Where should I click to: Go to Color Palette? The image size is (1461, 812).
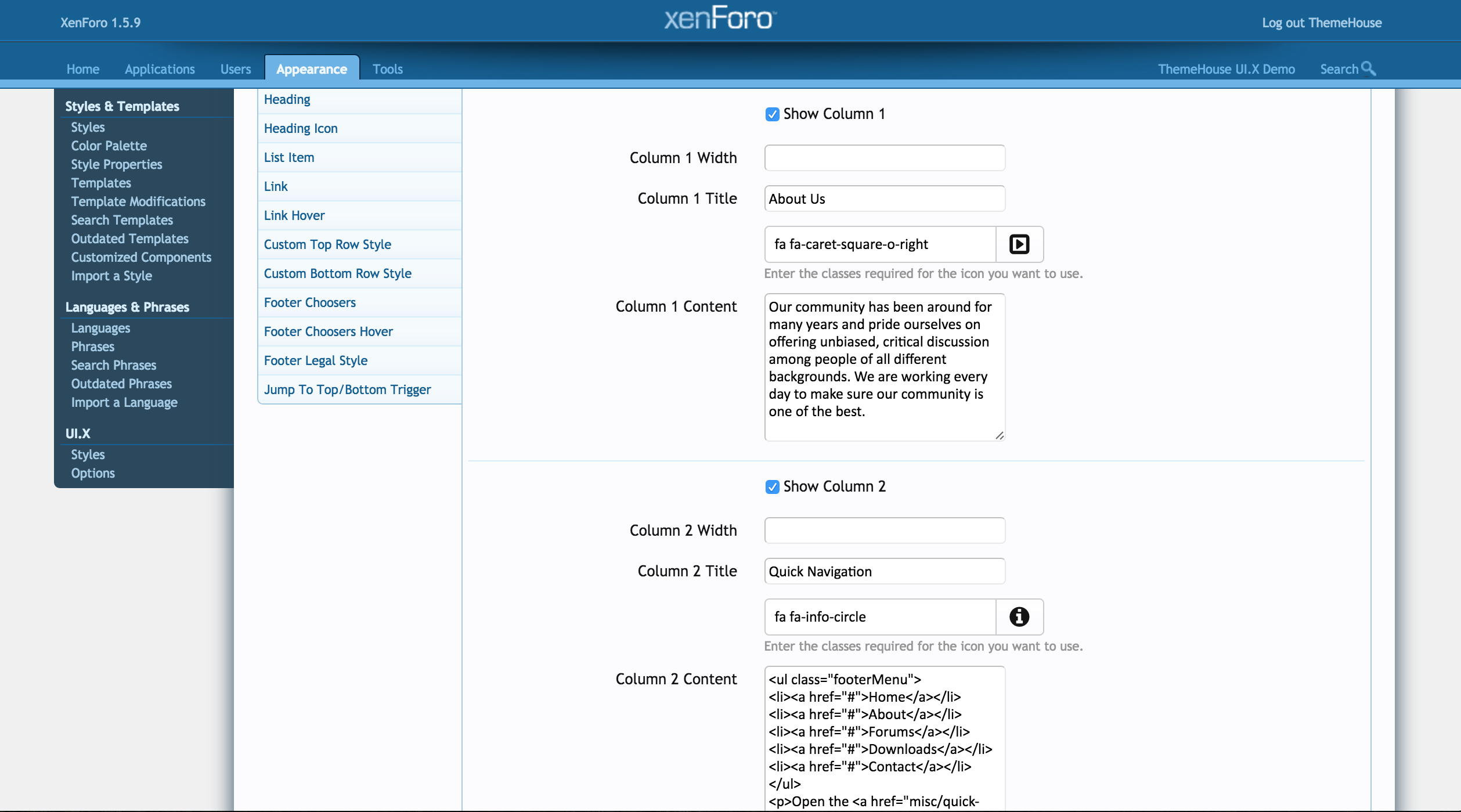(x=109, y=146)
